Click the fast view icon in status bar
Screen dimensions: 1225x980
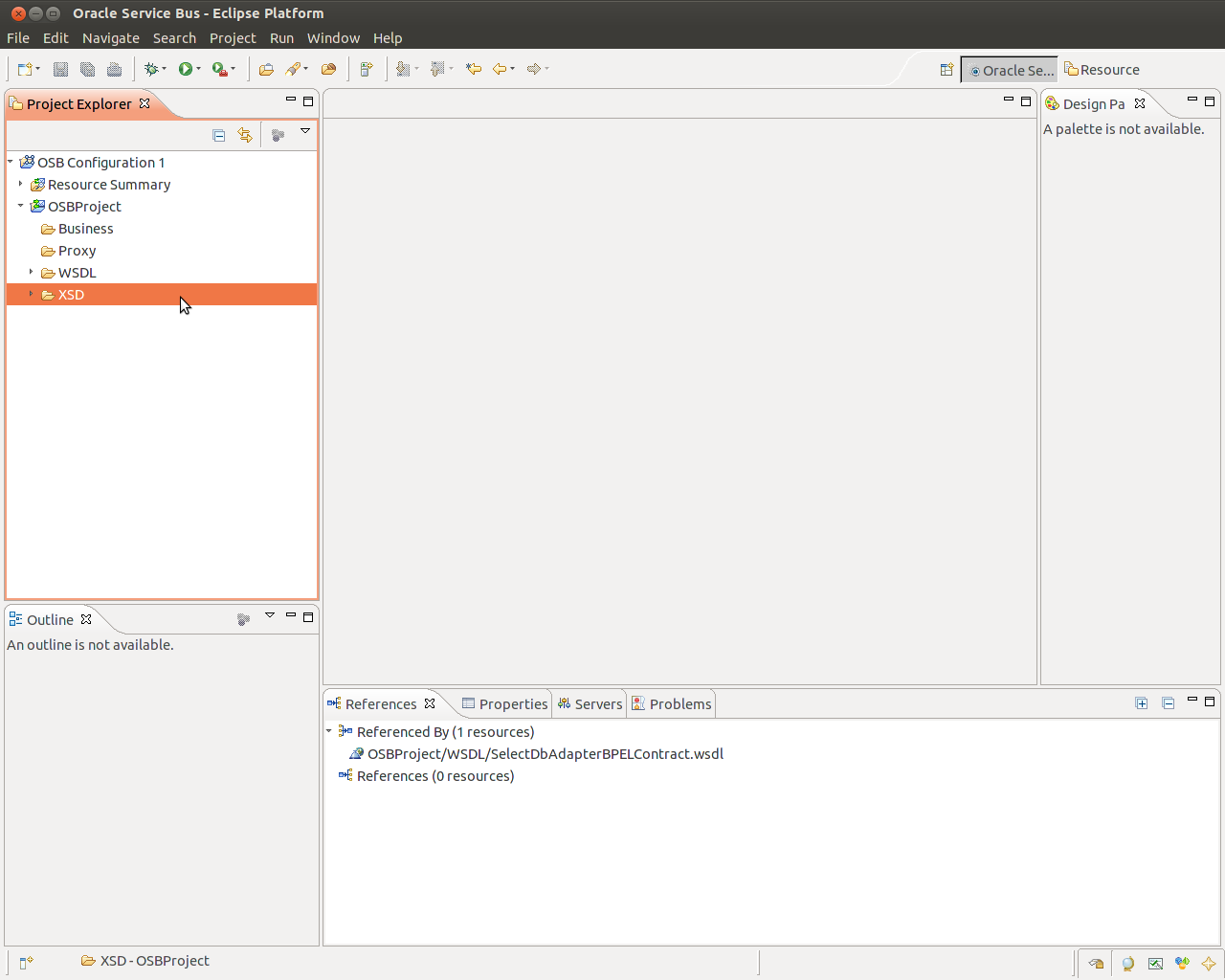point(26,963)
